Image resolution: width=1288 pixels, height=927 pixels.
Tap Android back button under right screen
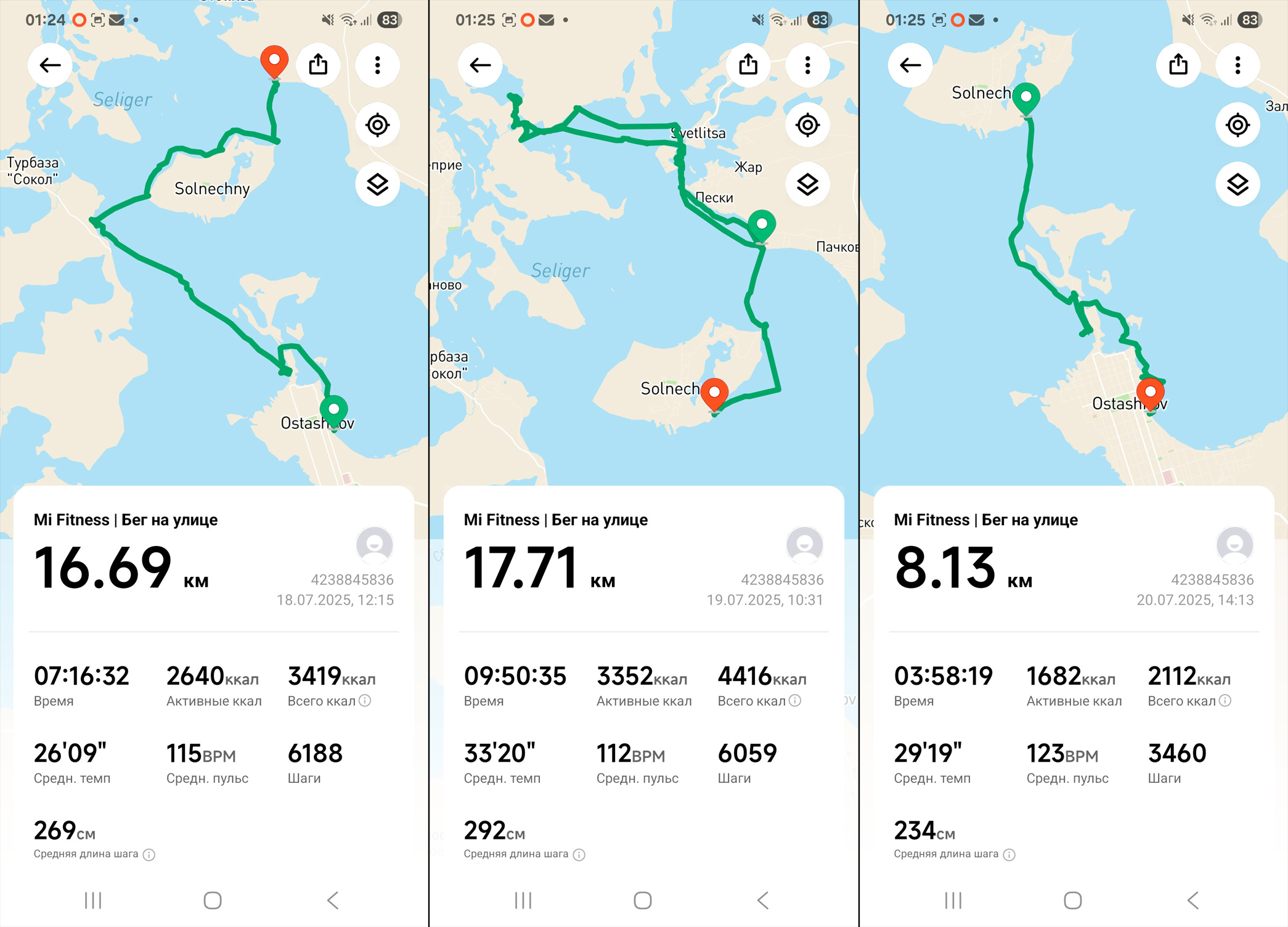(1193, 900)
